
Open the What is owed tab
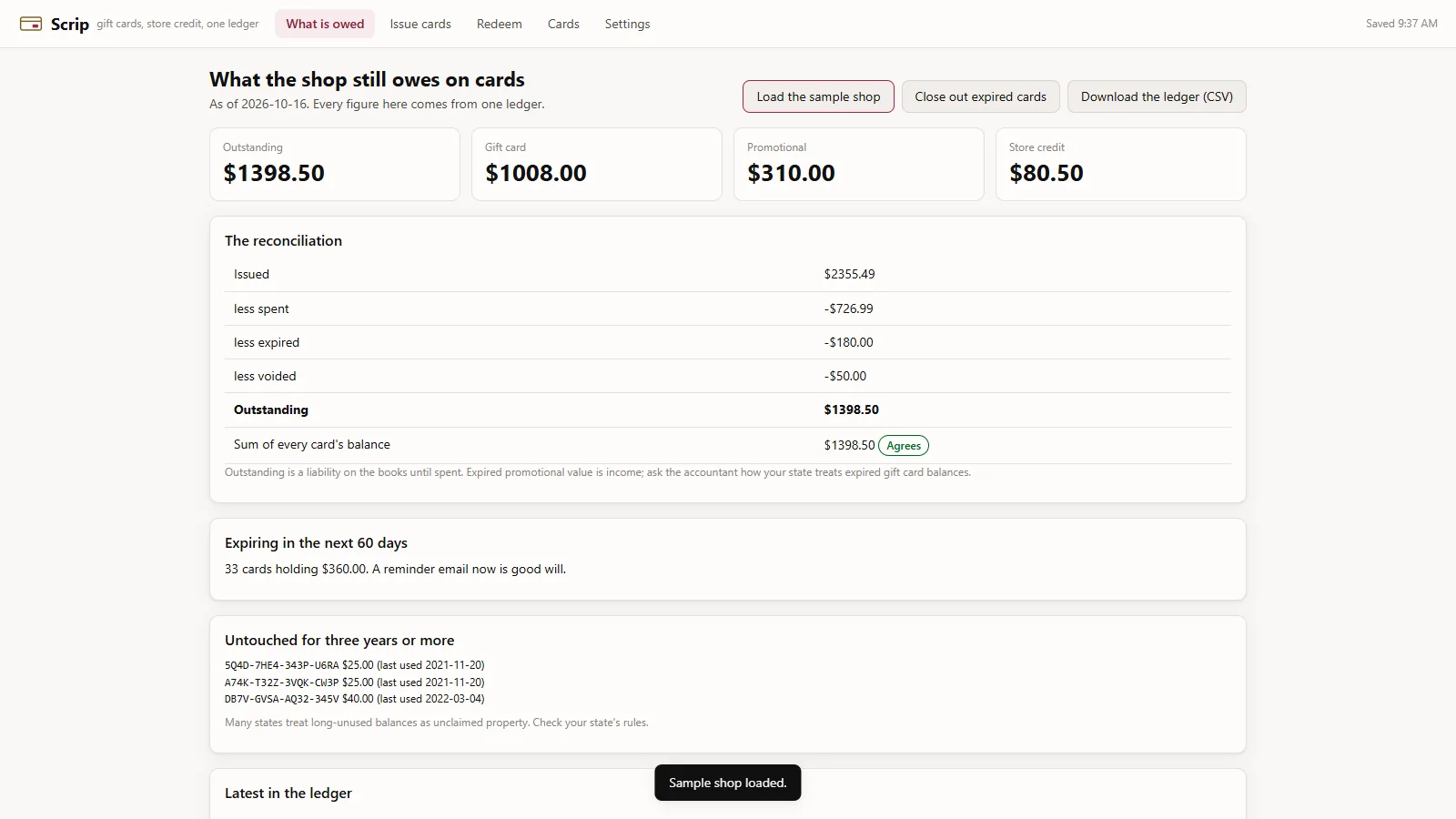point(325,24)
